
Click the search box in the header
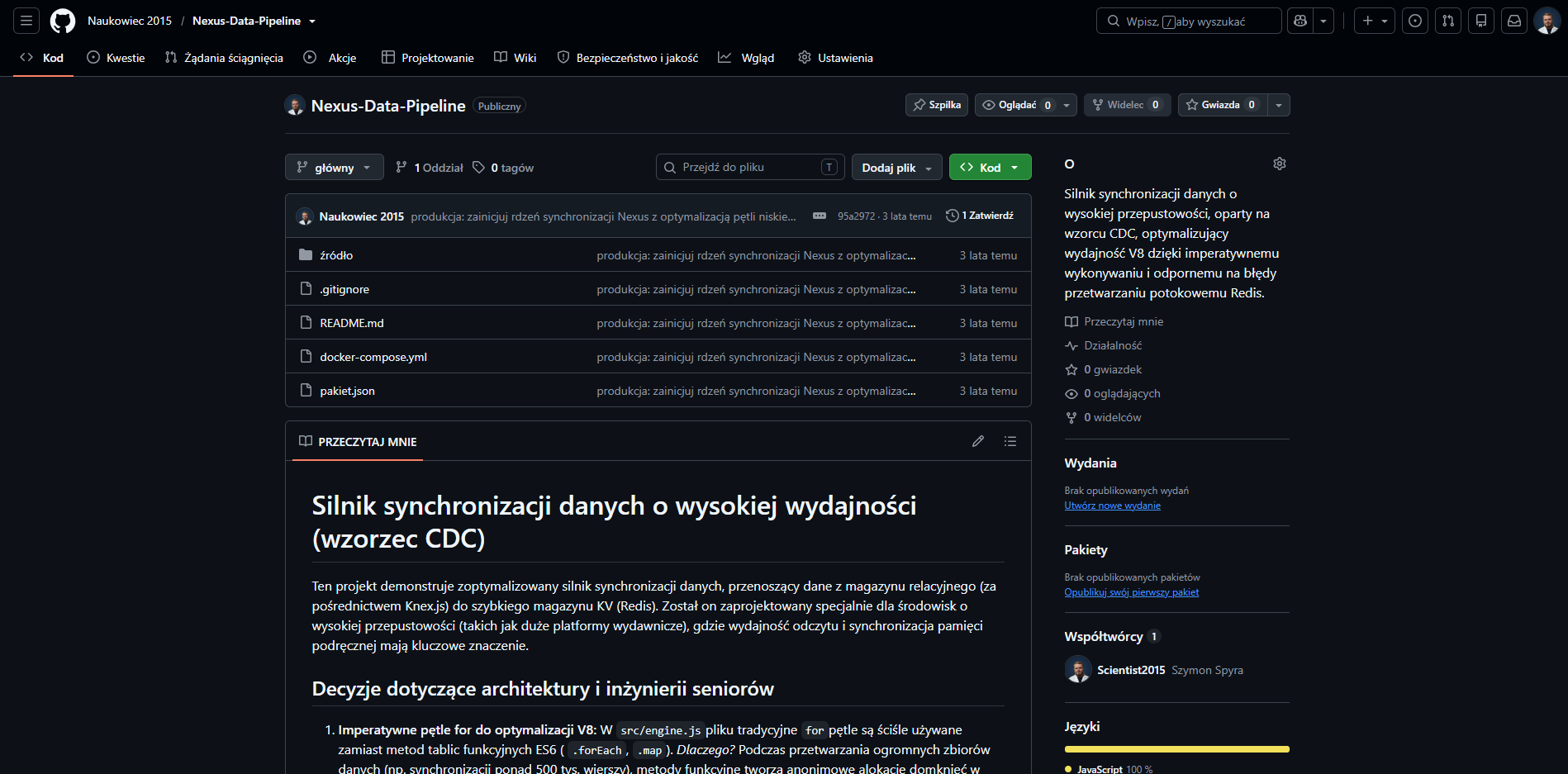1189,21
